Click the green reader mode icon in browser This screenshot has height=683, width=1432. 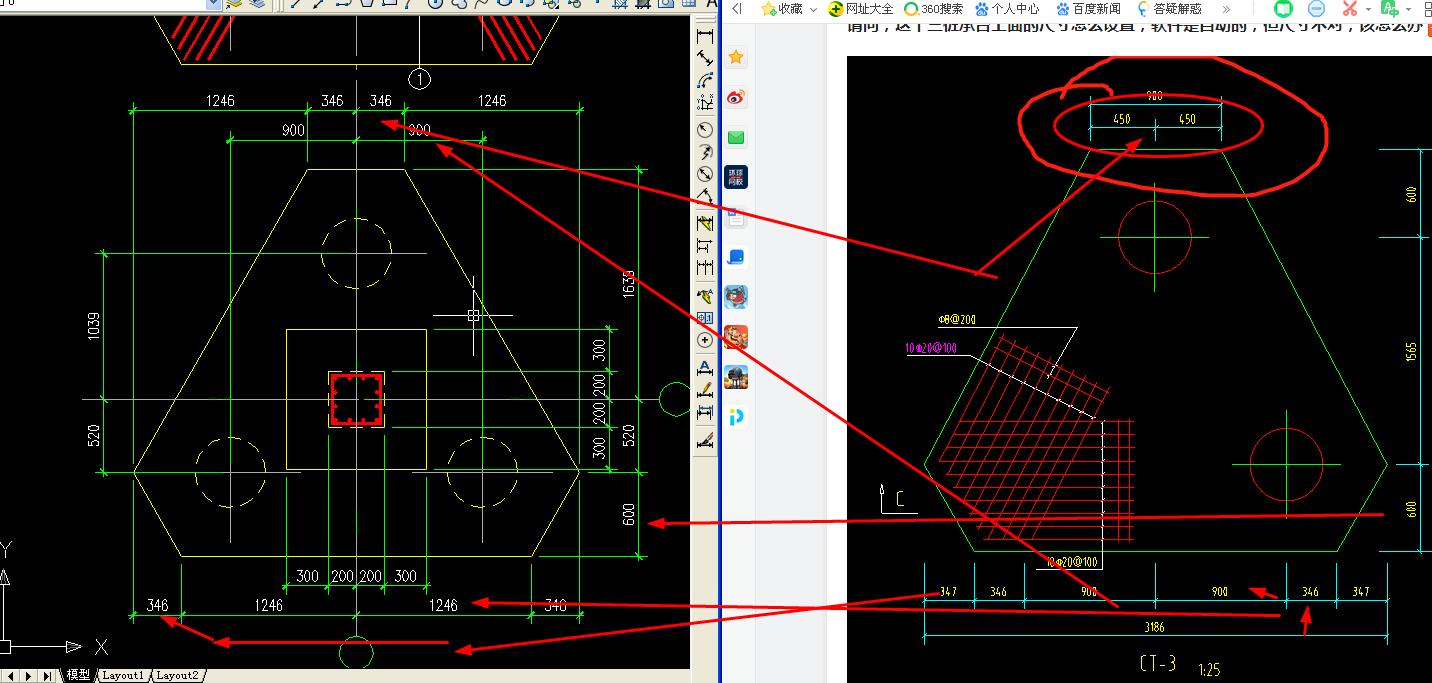click(x=1284, y=8)
